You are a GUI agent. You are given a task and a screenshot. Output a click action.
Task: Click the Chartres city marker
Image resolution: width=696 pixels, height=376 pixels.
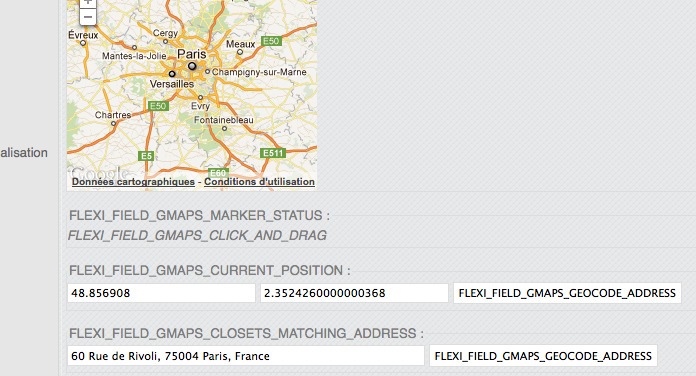point(114,124)
